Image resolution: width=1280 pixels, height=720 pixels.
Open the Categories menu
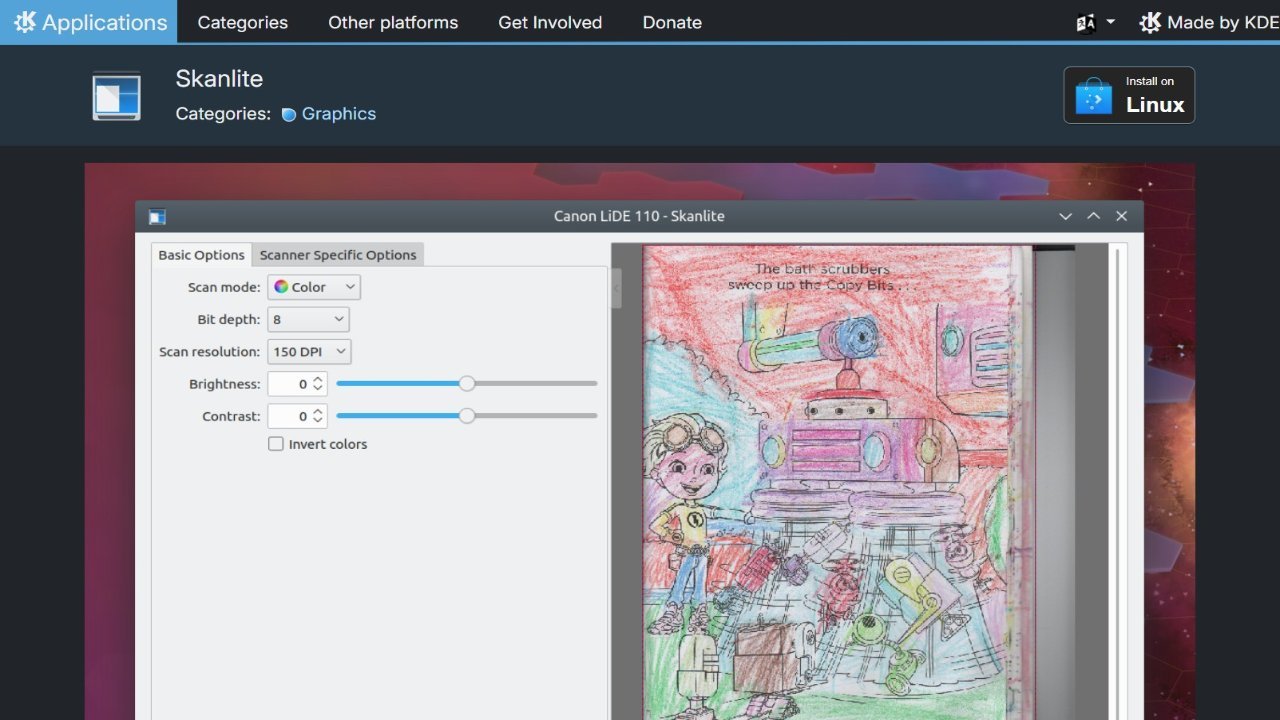coord(243,22)
